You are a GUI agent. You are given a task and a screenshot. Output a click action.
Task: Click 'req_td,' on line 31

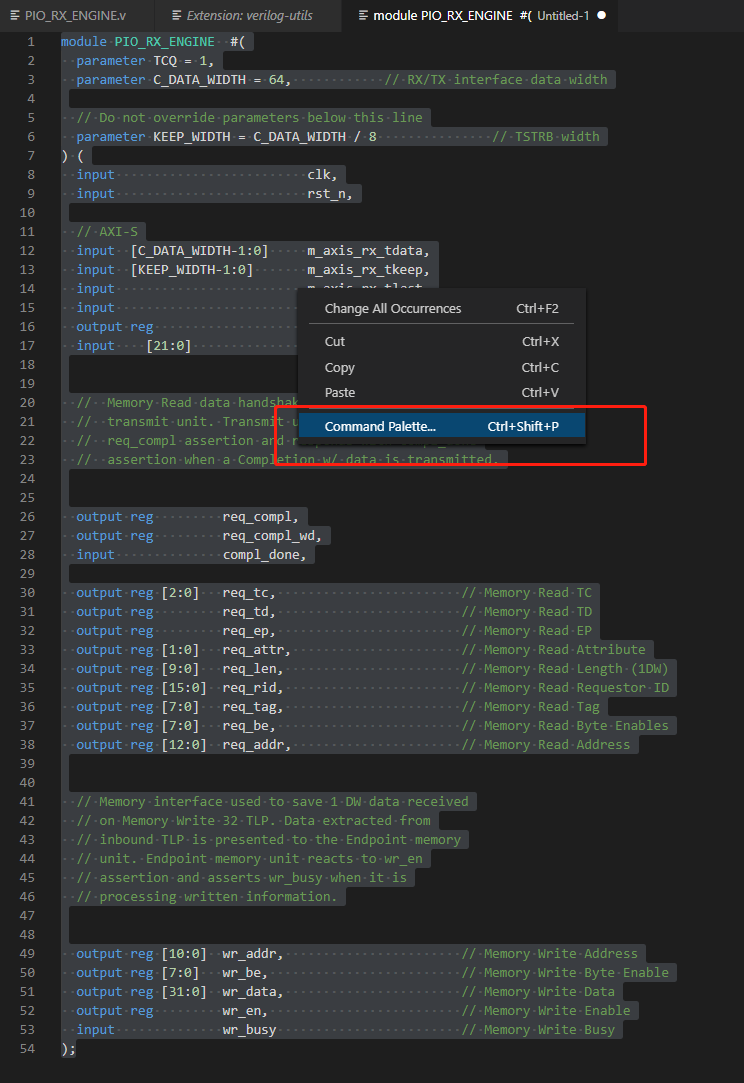[249, 612]
